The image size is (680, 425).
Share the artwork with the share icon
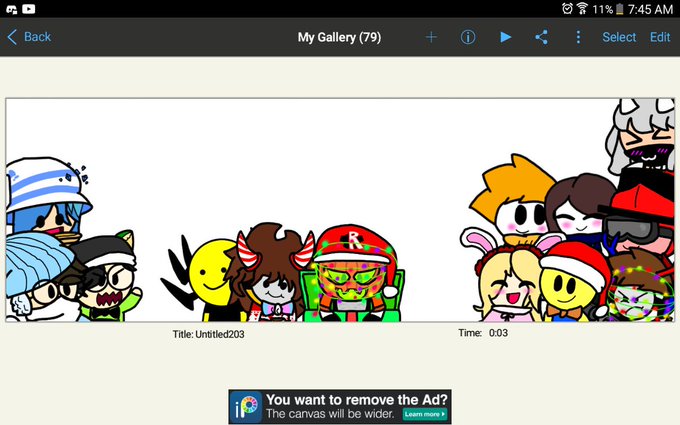[x=541, y=37]
